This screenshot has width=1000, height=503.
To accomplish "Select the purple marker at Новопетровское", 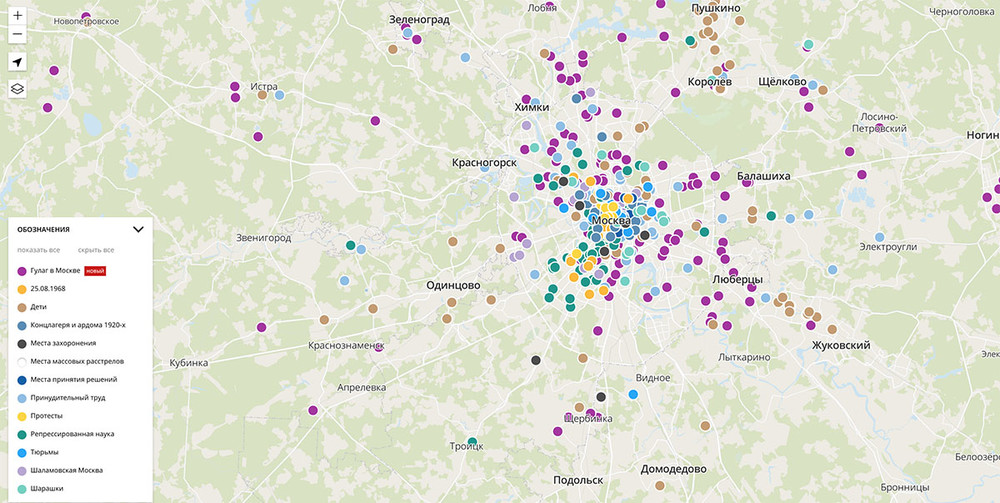I will click(x=85, y=17).
